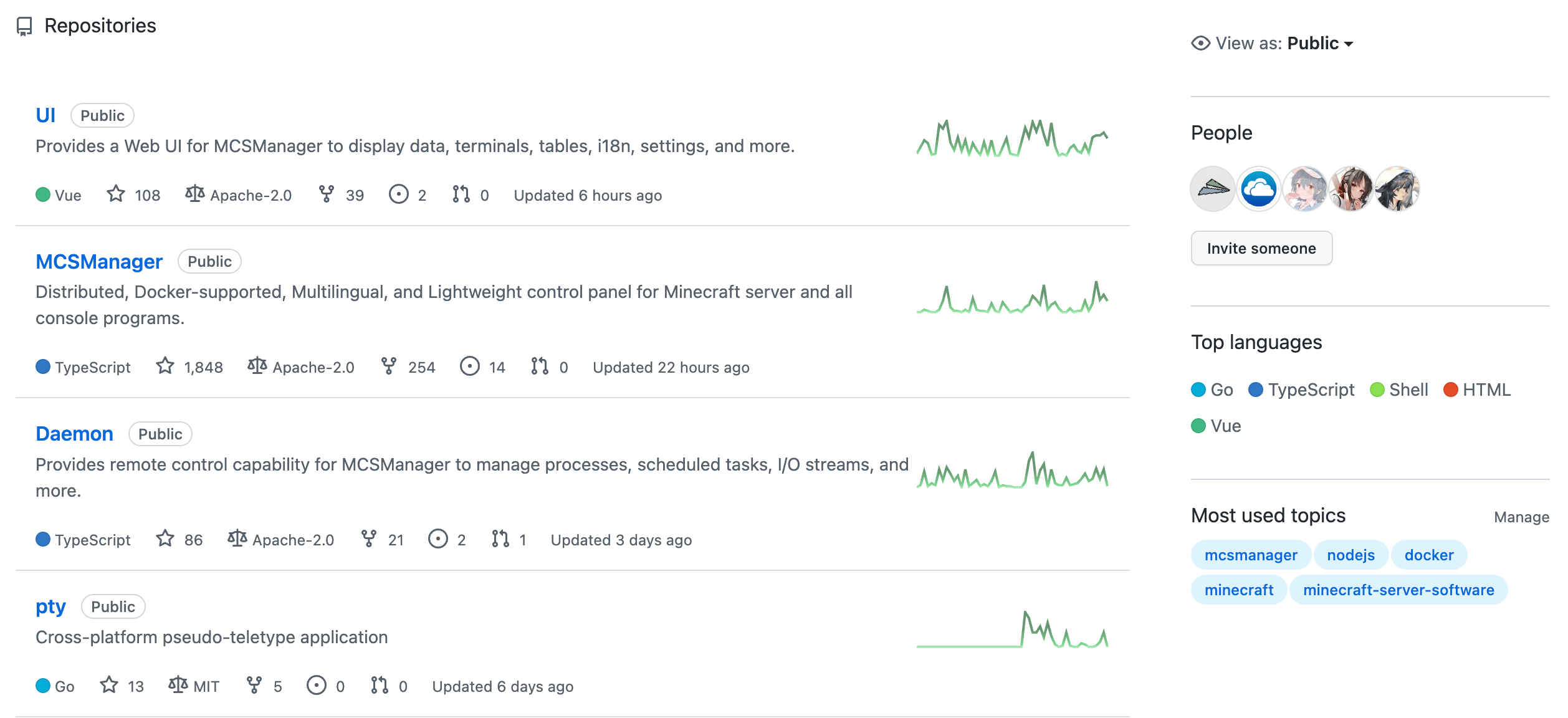Click license scale icon in Daemon row
The height and width of the screenshot is (718, 1568).
tap(237, 539)
